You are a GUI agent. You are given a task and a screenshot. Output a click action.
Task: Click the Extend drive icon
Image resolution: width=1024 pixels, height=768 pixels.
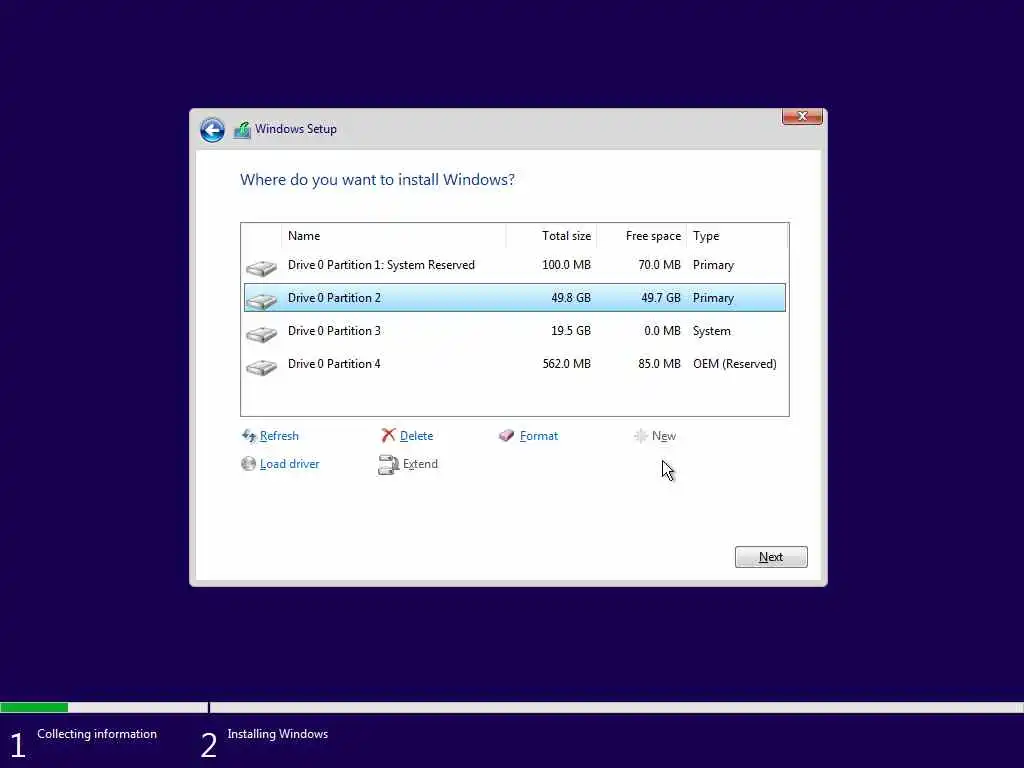coord(389,464)
